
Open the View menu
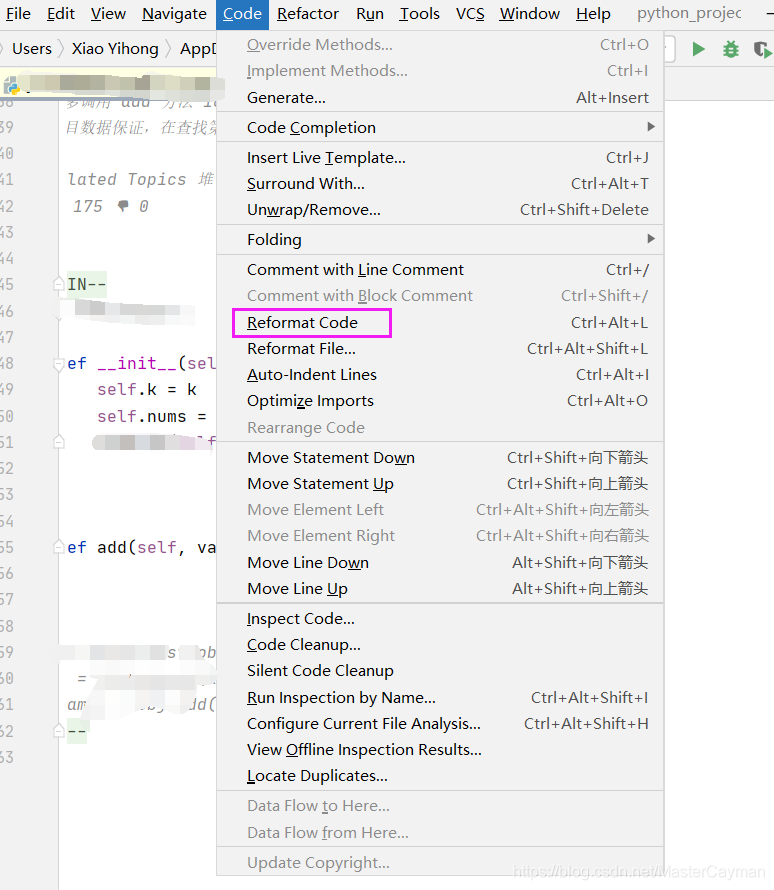point(108,14)
